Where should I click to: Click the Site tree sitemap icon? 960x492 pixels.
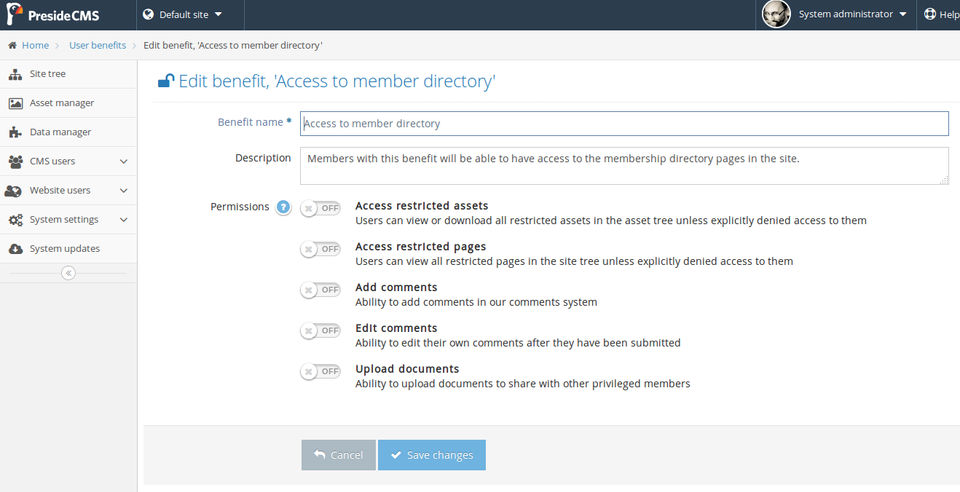click(x=15, y=74)
